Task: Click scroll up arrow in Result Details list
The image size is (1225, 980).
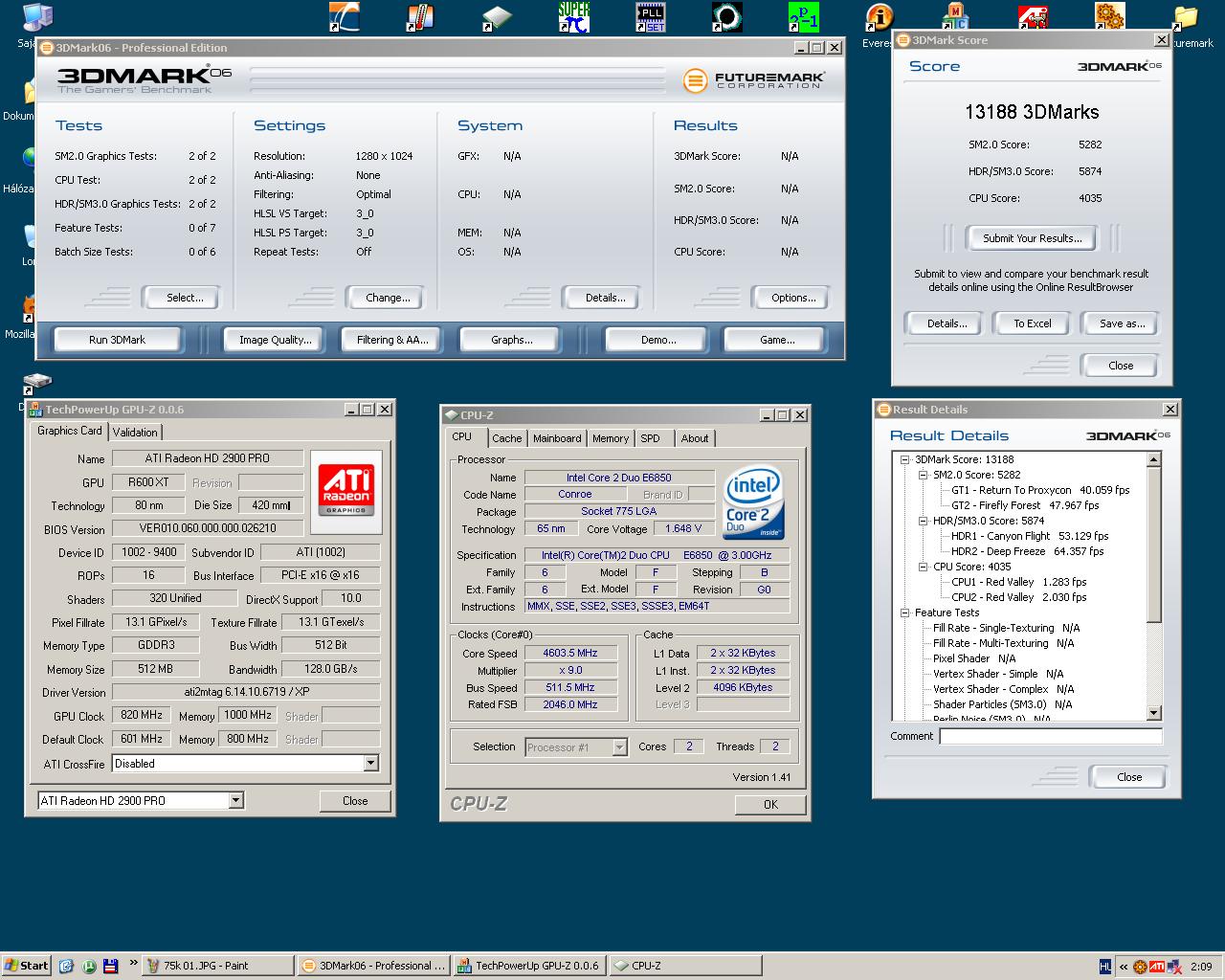Action: [1154, 460]
